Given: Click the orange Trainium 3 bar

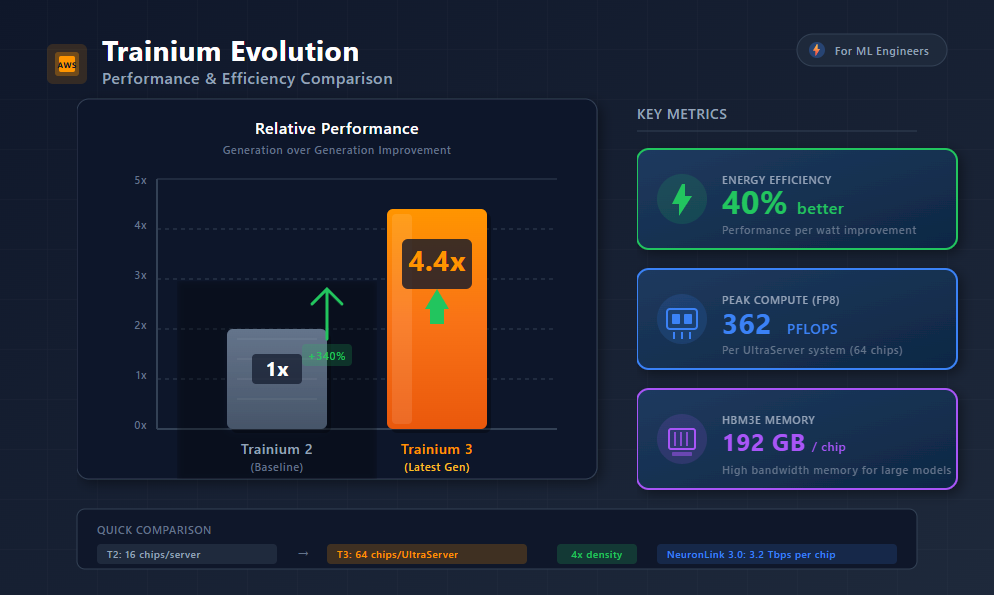Looking at the screenshot, I should (437, 319).
